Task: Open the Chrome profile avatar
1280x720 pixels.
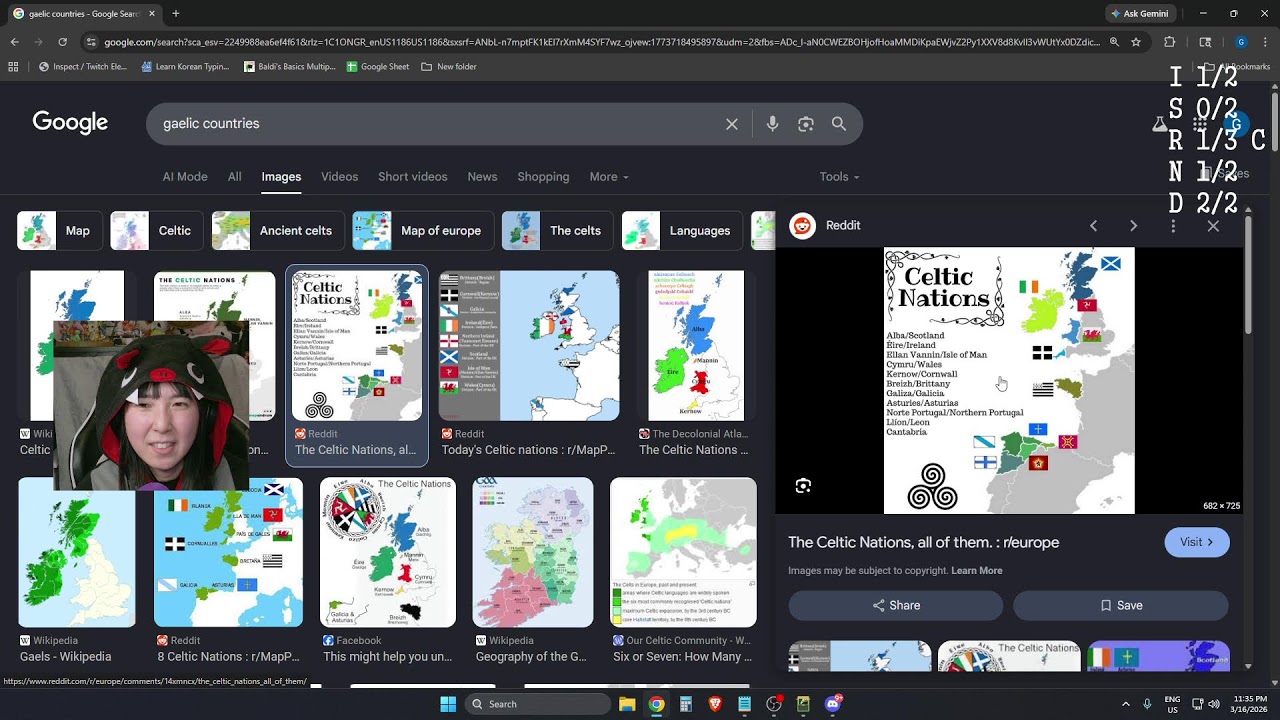Action: pyautogui.click(x=1241, y=42)
